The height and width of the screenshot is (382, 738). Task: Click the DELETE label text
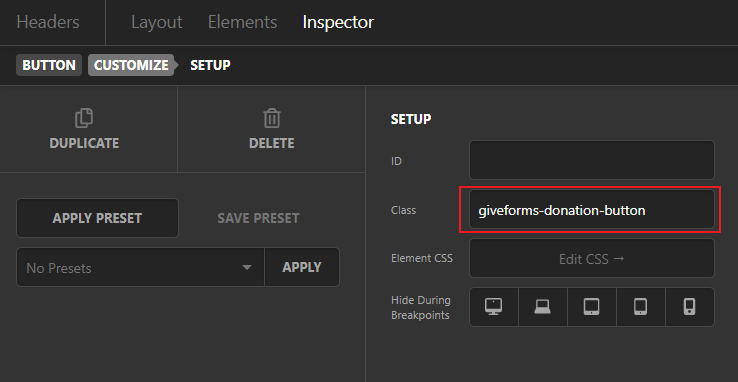[x=272, y=143]
